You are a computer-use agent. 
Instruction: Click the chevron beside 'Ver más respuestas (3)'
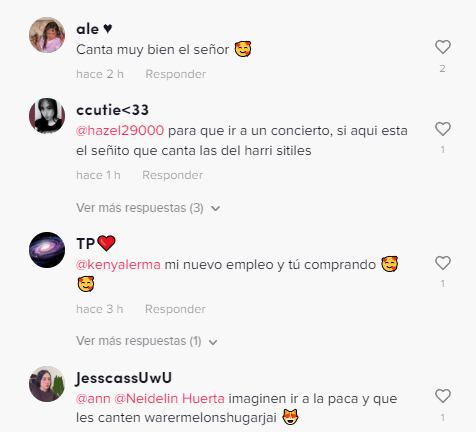pos(216,209)
